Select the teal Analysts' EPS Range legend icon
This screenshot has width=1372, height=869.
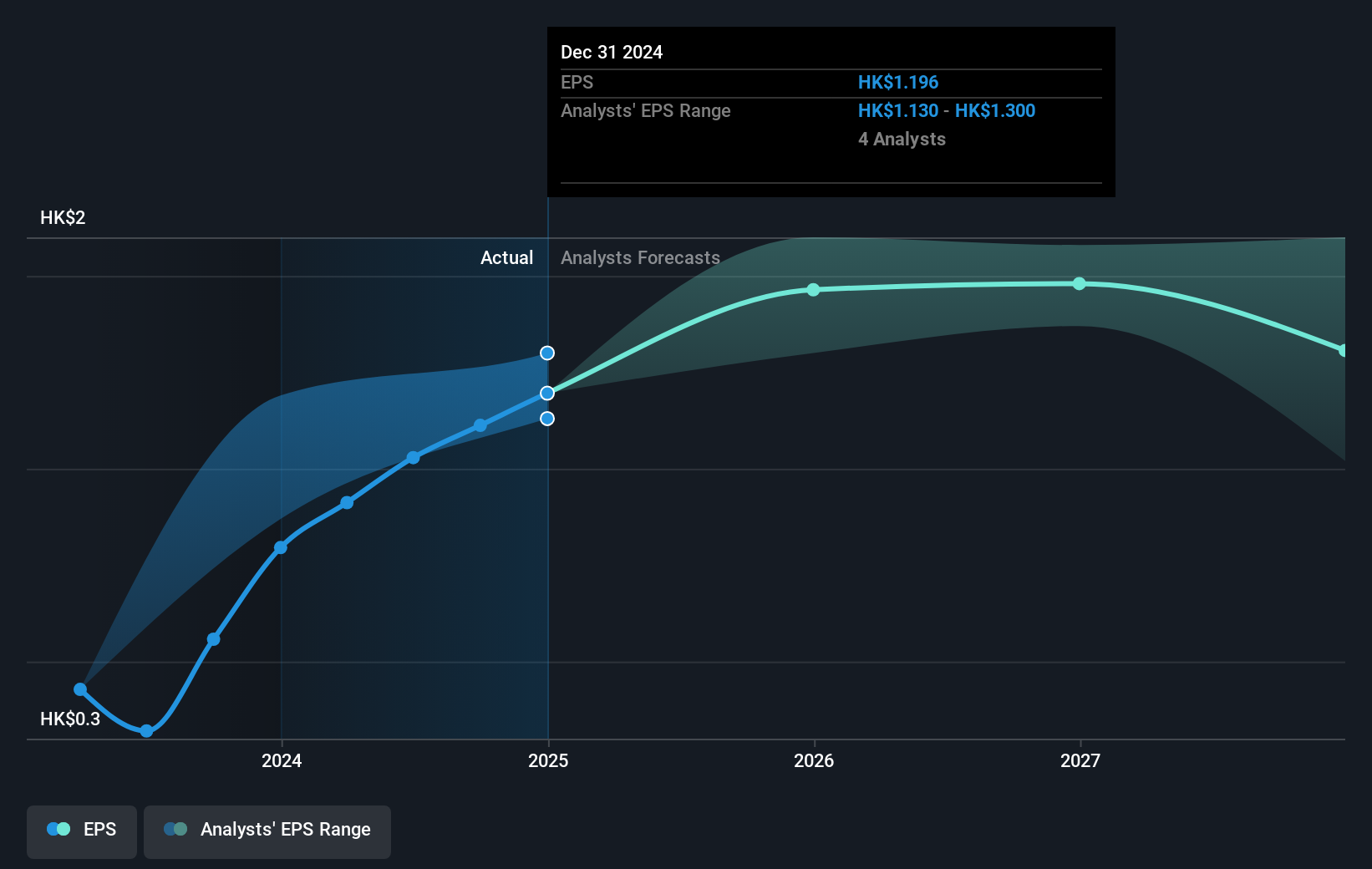pyautogui.click(x=175, y=829)
